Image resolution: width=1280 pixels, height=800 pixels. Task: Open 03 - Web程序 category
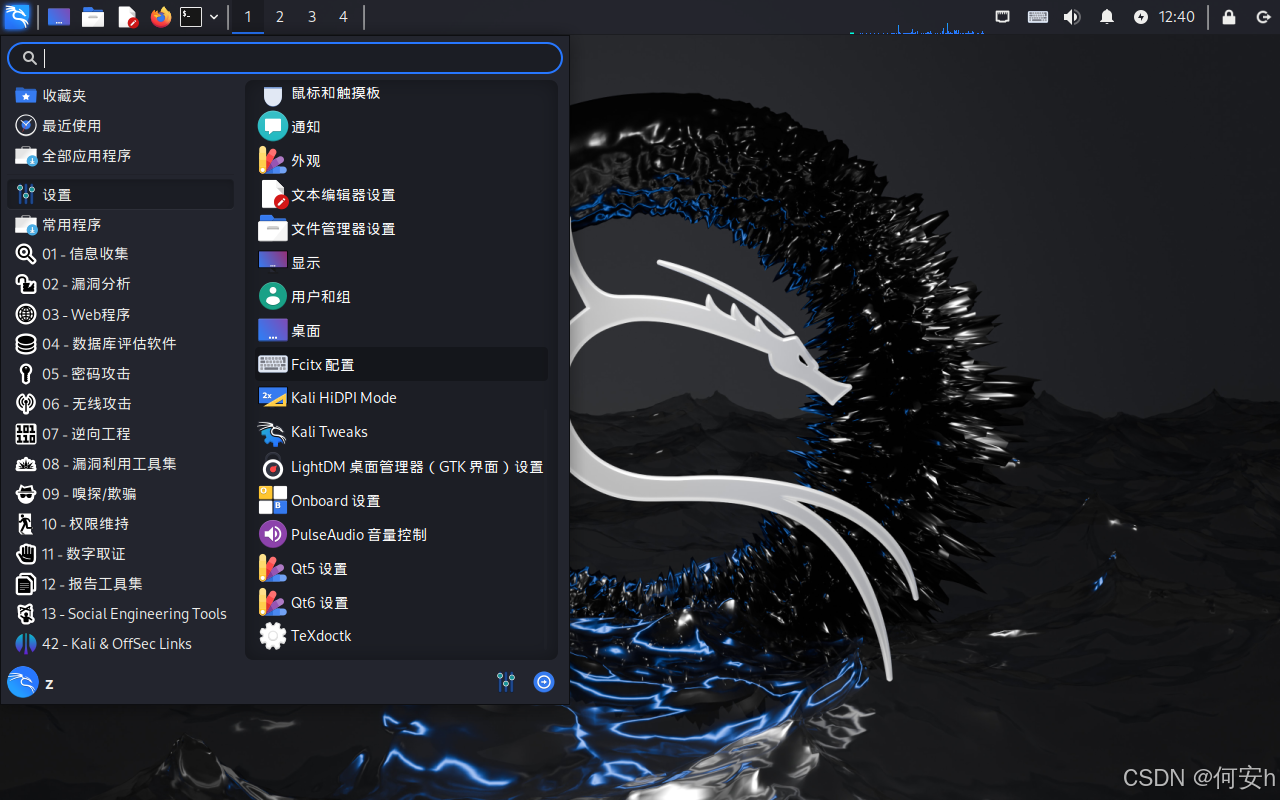click(x=120, y=314)
